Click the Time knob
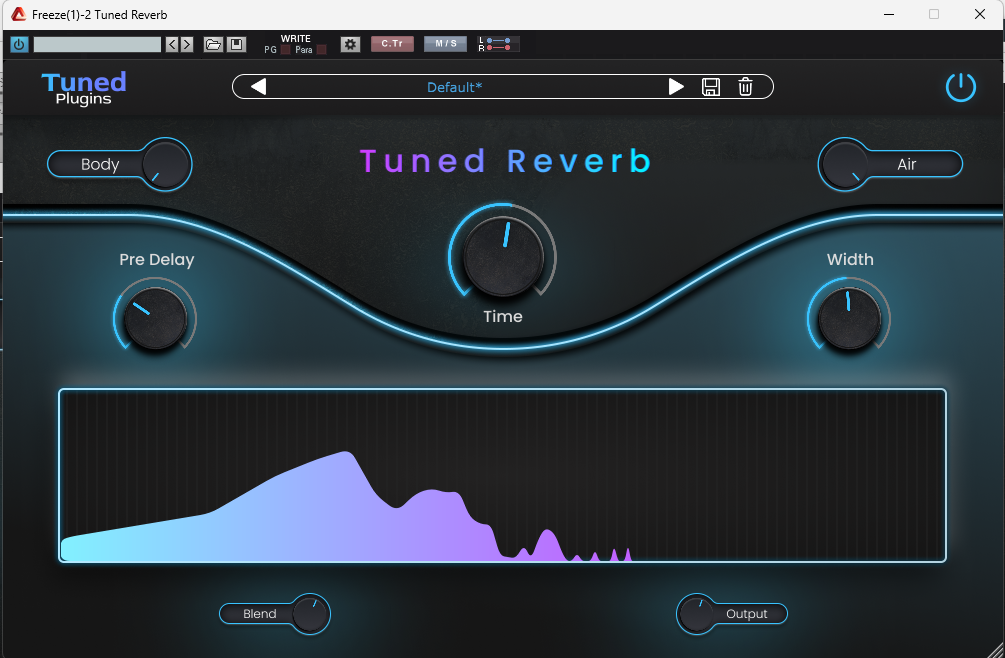This screenshot has height=658, width=1005. coord(503,256)
